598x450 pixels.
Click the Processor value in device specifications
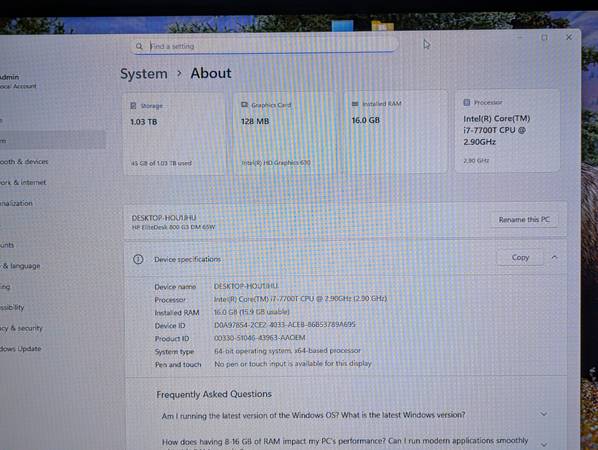pos(301,299)
